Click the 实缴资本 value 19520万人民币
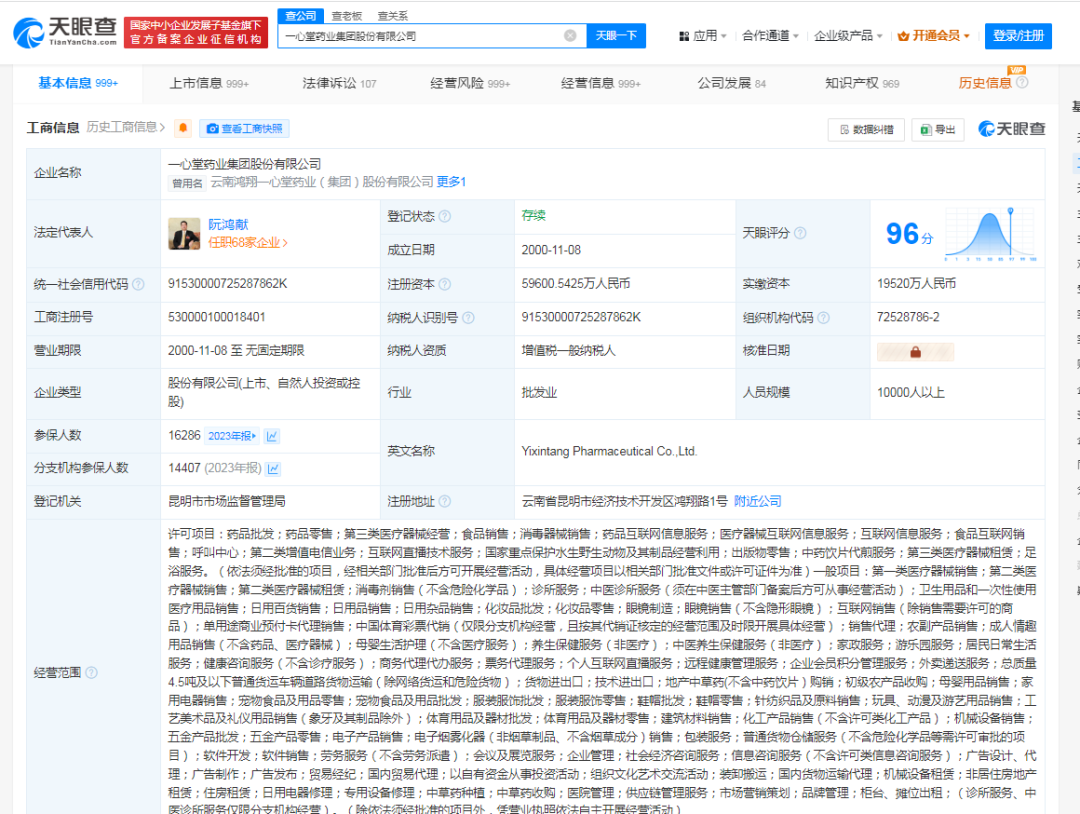Screen dimensions: 1080x814 pos(916,284)
